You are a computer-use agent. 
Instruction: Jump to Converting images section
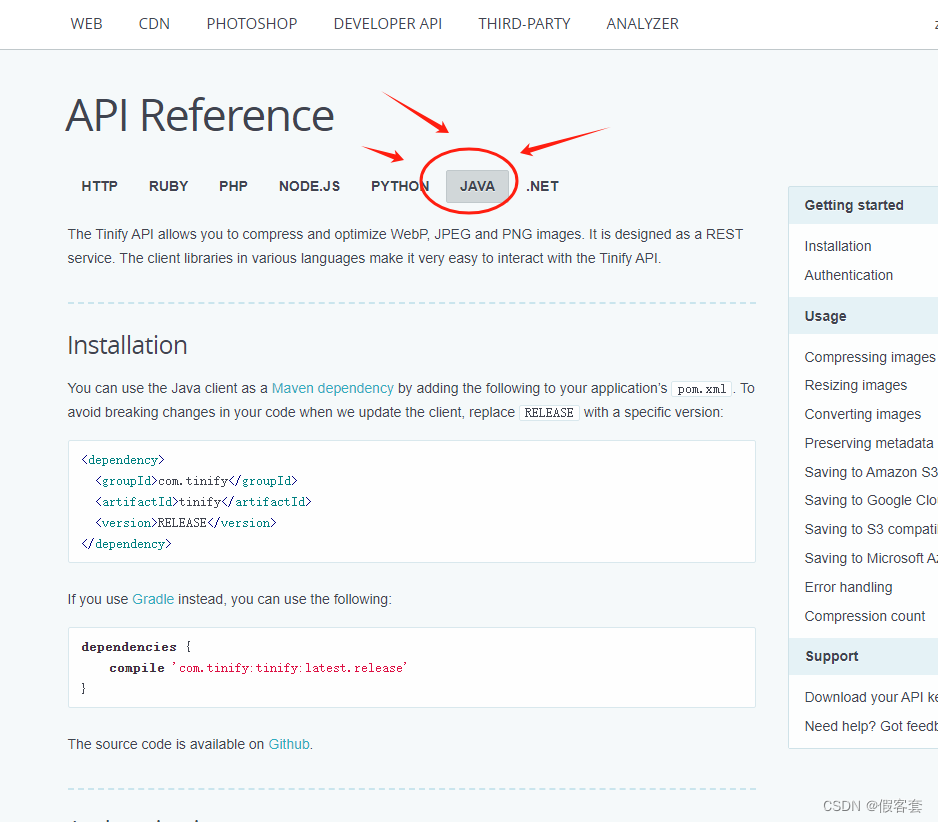[863, 414]
